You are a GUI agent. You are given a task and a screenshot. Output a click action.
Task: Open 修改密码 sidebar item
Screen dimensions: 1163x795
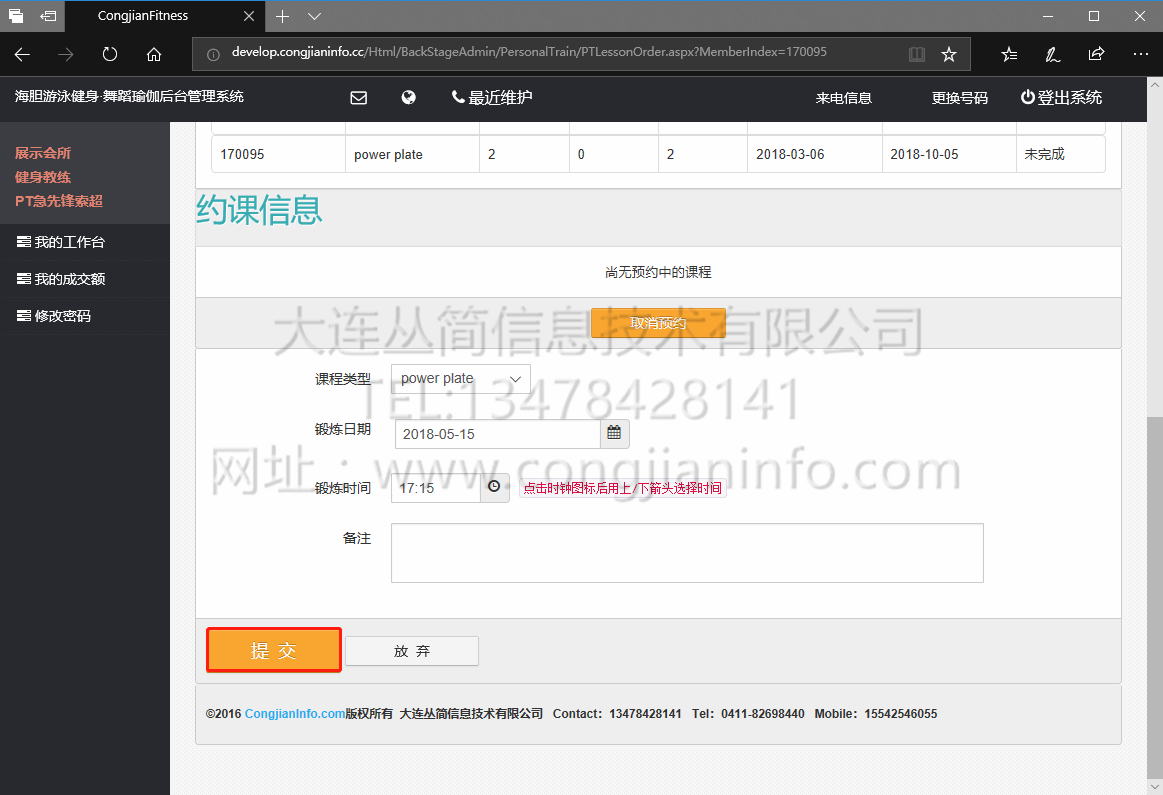(85, 316)
